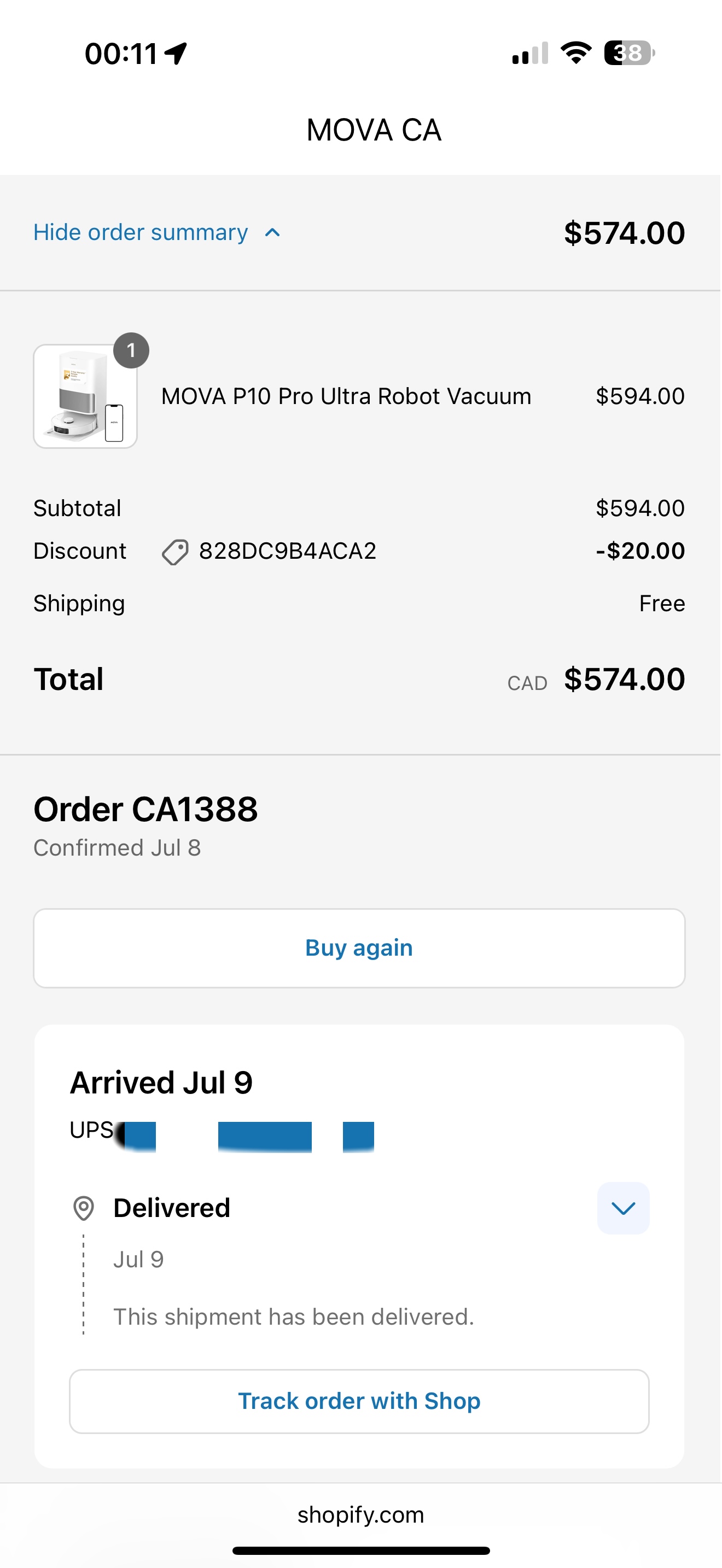Tap the location arrow in status bar
722x1568 pixels.
point(177,54)
